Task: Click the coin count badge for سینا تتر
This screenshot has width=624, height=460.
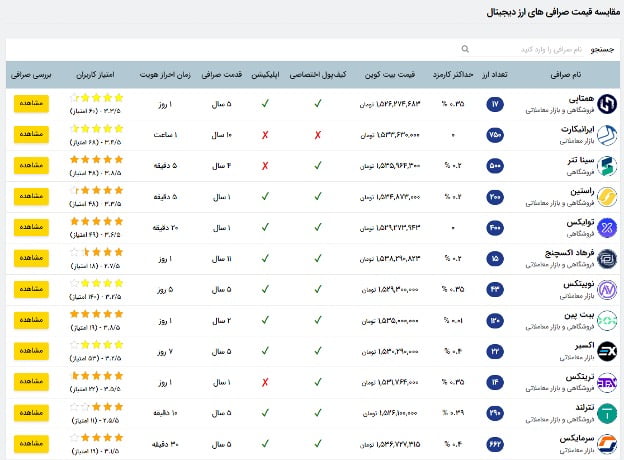Action: coord(495,166)
